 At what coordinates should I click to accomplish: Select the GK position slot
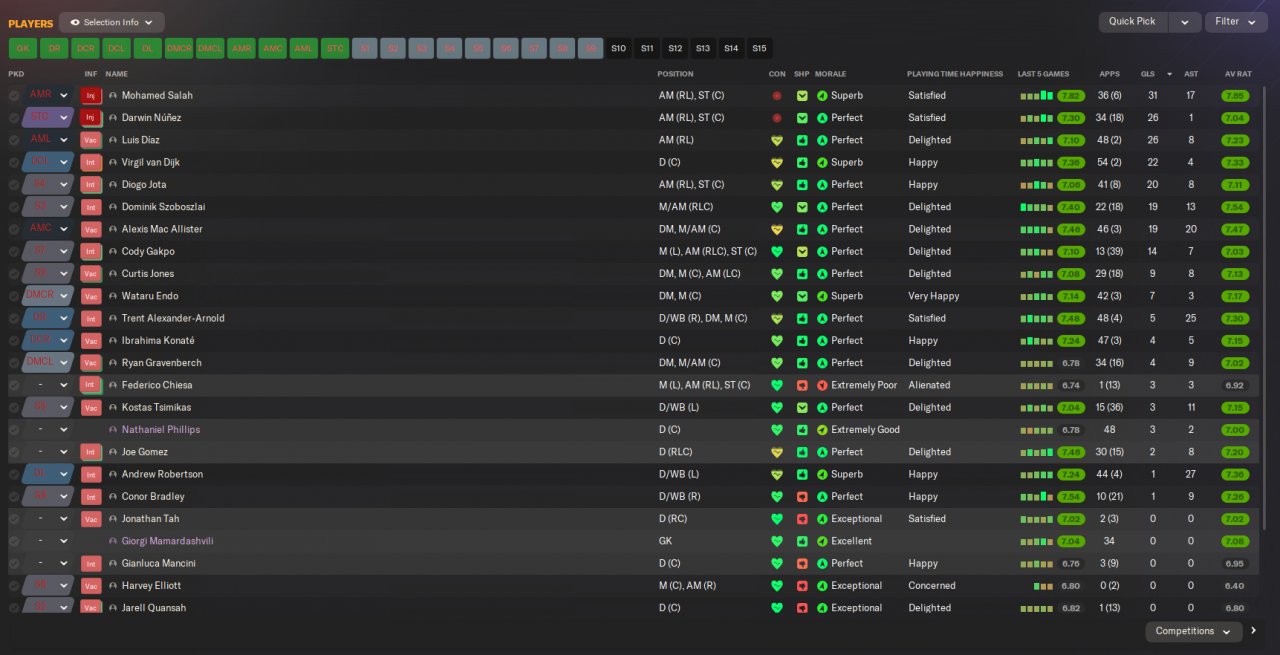tap(23, 48)
